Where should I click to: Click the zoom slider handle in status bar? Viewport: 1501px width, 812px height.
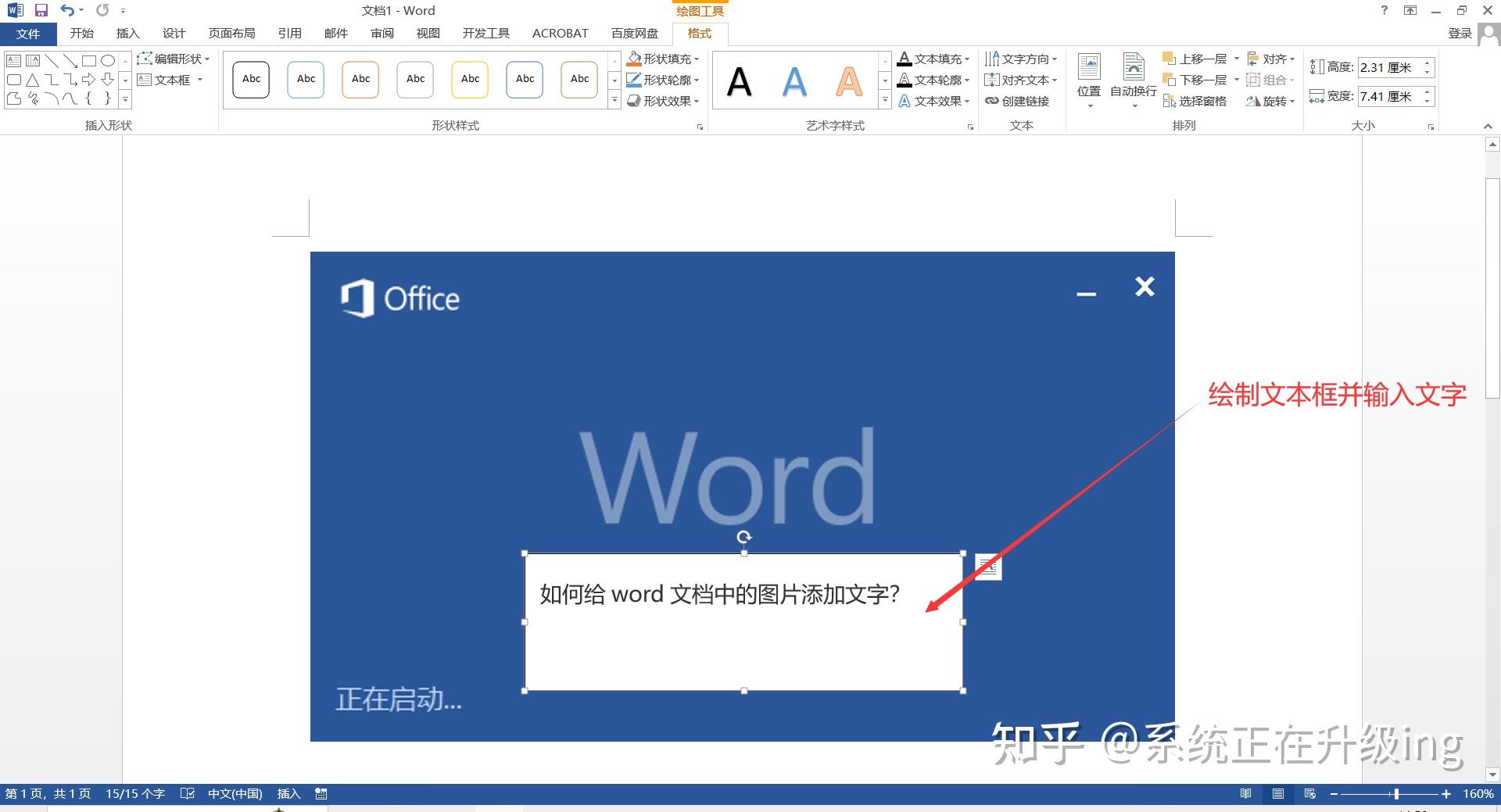coord(1396,794)
